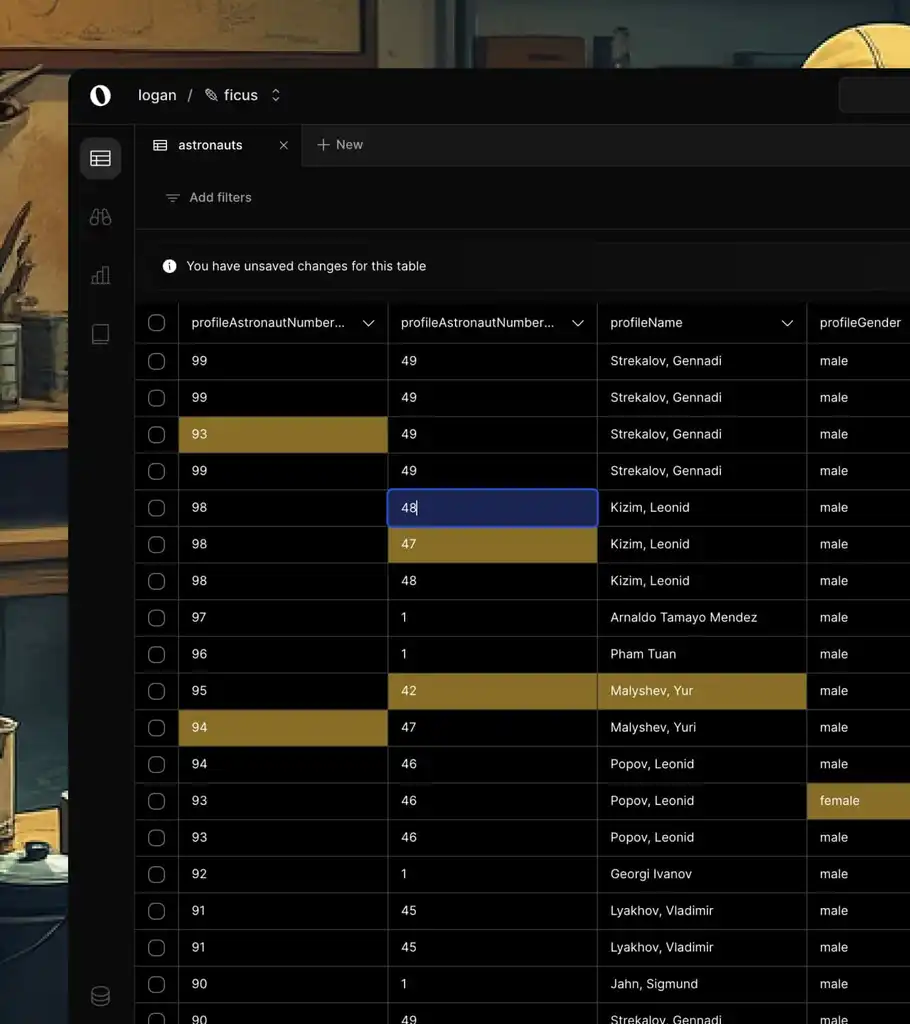Switch to the astronauts tab
The width and height of the screenshot is (910, 1024).
tap(209, 146)
